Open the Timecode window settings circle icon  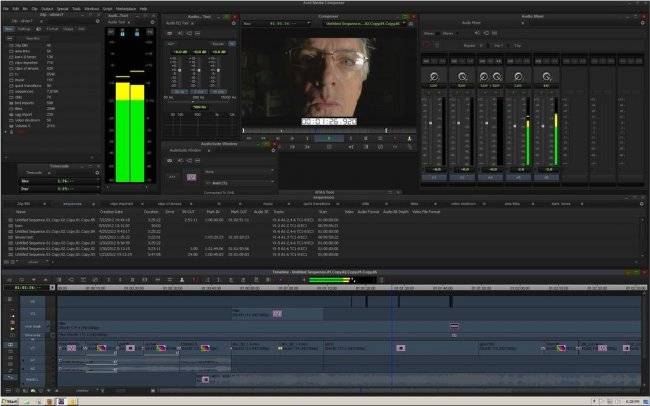point(97,173)
